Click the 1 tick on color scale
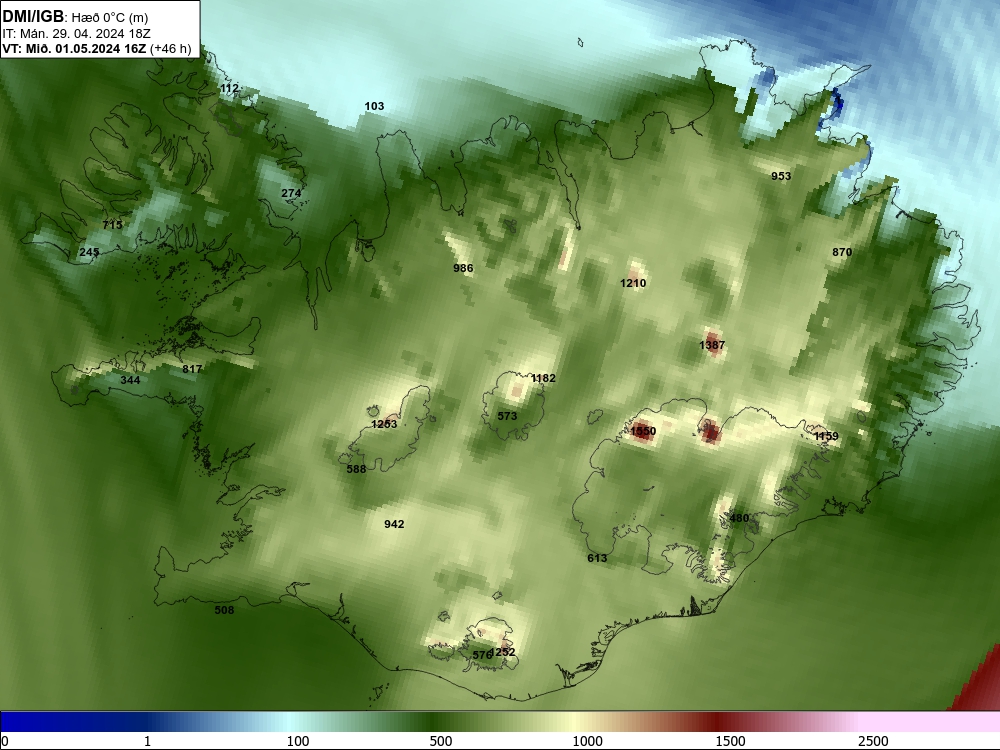This screenshot has height=750, width=1000. (147, 741)
